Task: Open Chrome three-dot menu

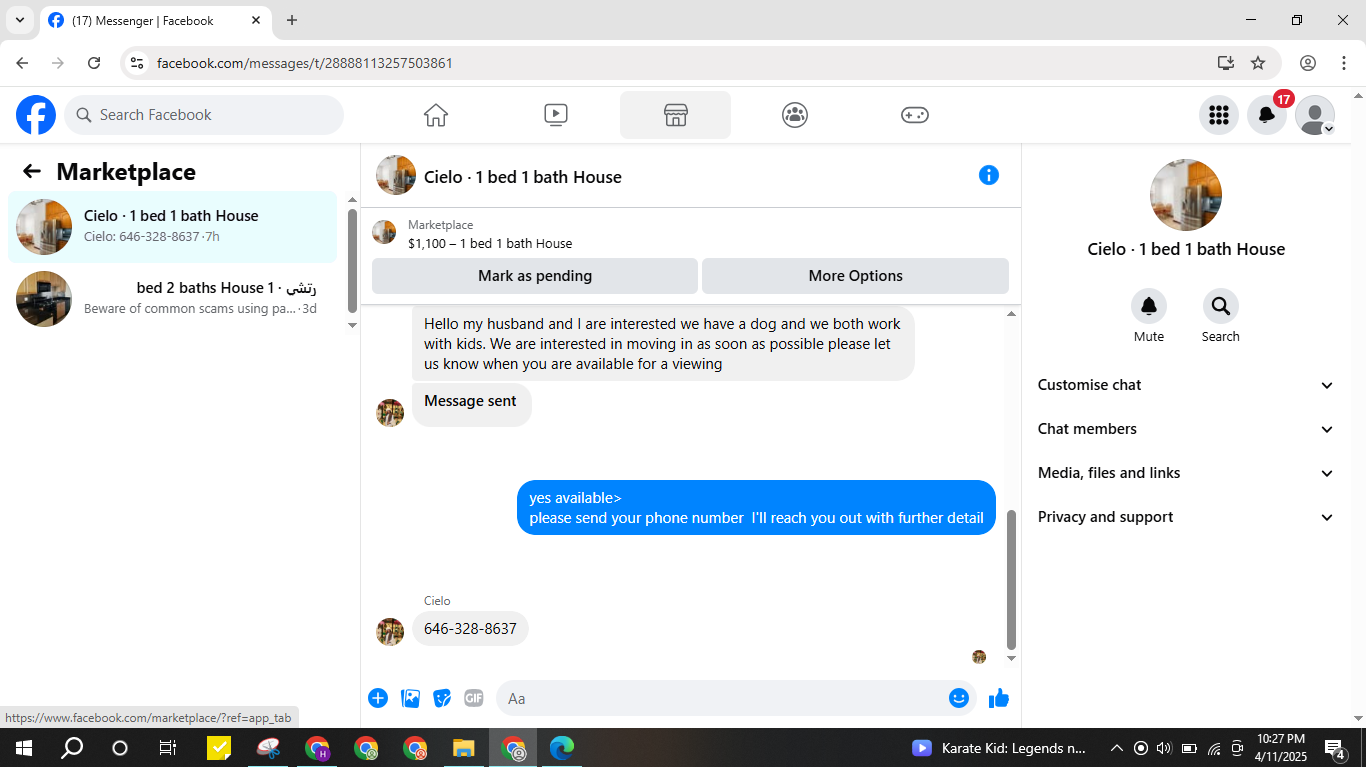Action: pos(1344,63)
